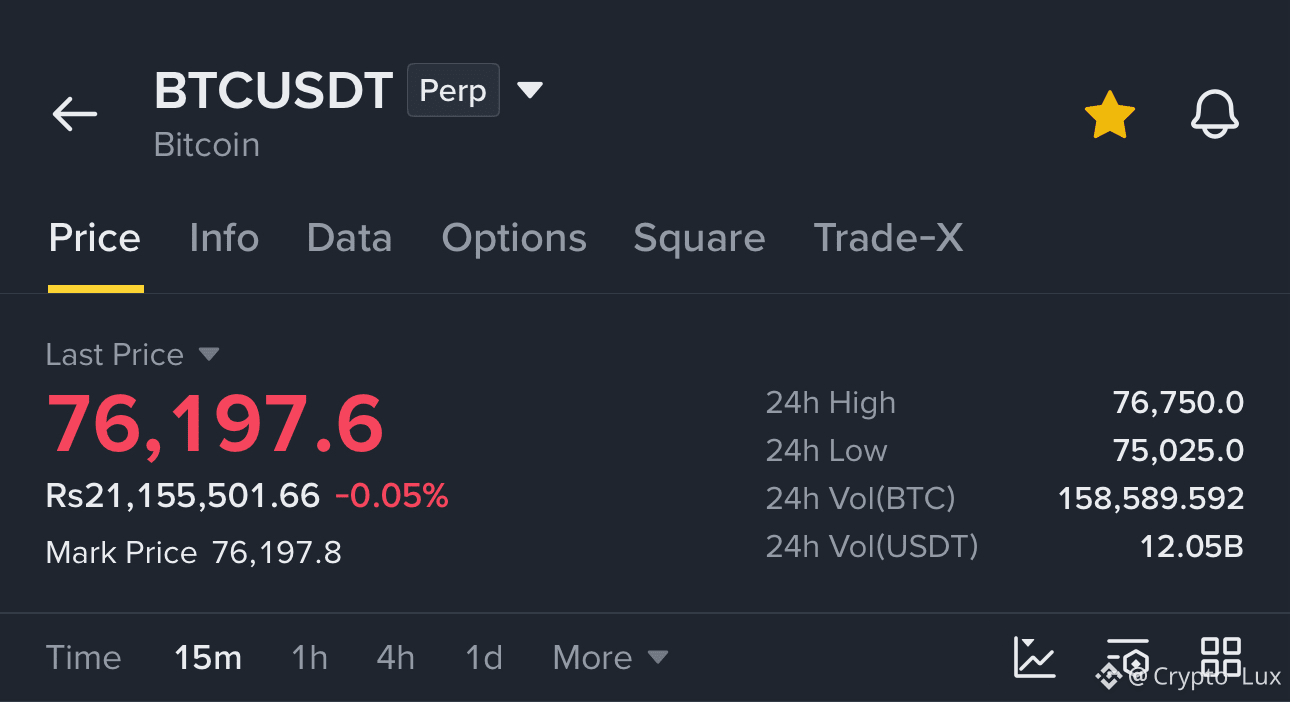Image resolution: width=1290 pixels, height=702 pixels.
Task: Open price alerts bell icon
Action: pyautogui.click(x=1215, y=115)
